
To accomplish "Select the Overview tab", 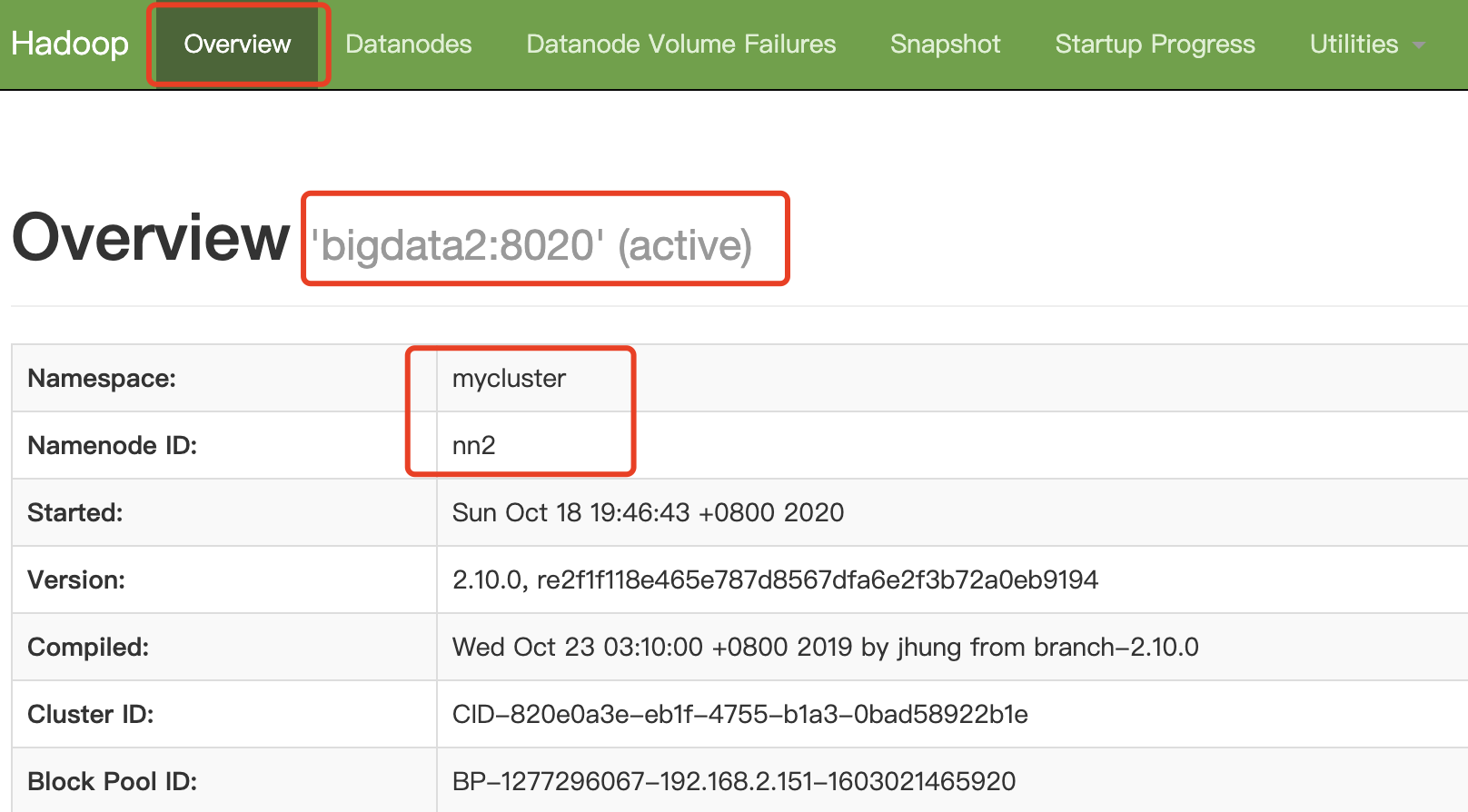I will coord(237,44).
